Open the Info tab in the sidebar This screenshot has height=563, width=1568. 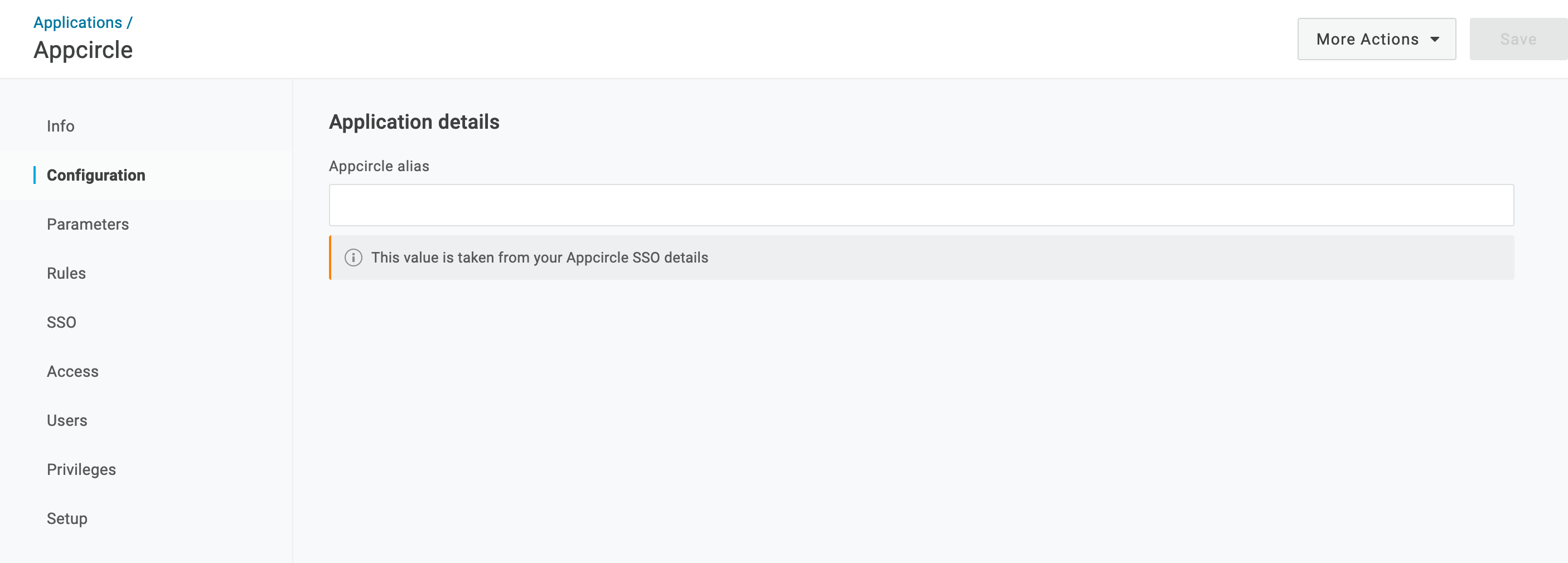61,126
